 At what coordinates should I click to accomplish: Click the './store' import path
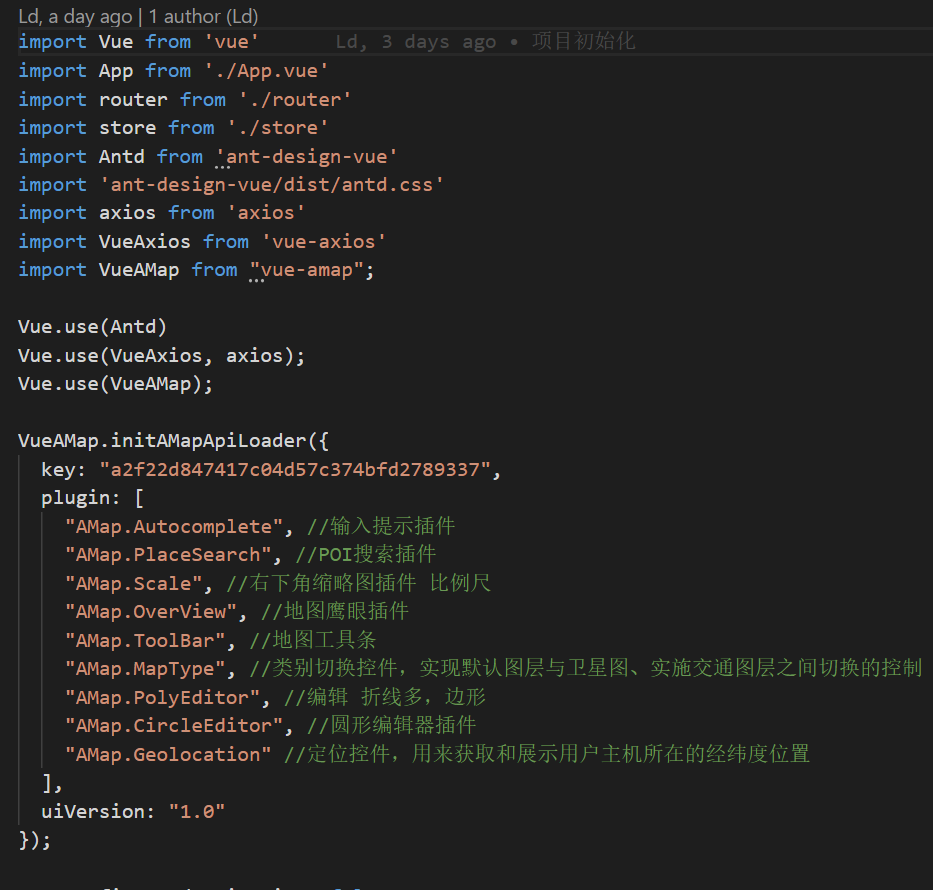coord(278,128)
